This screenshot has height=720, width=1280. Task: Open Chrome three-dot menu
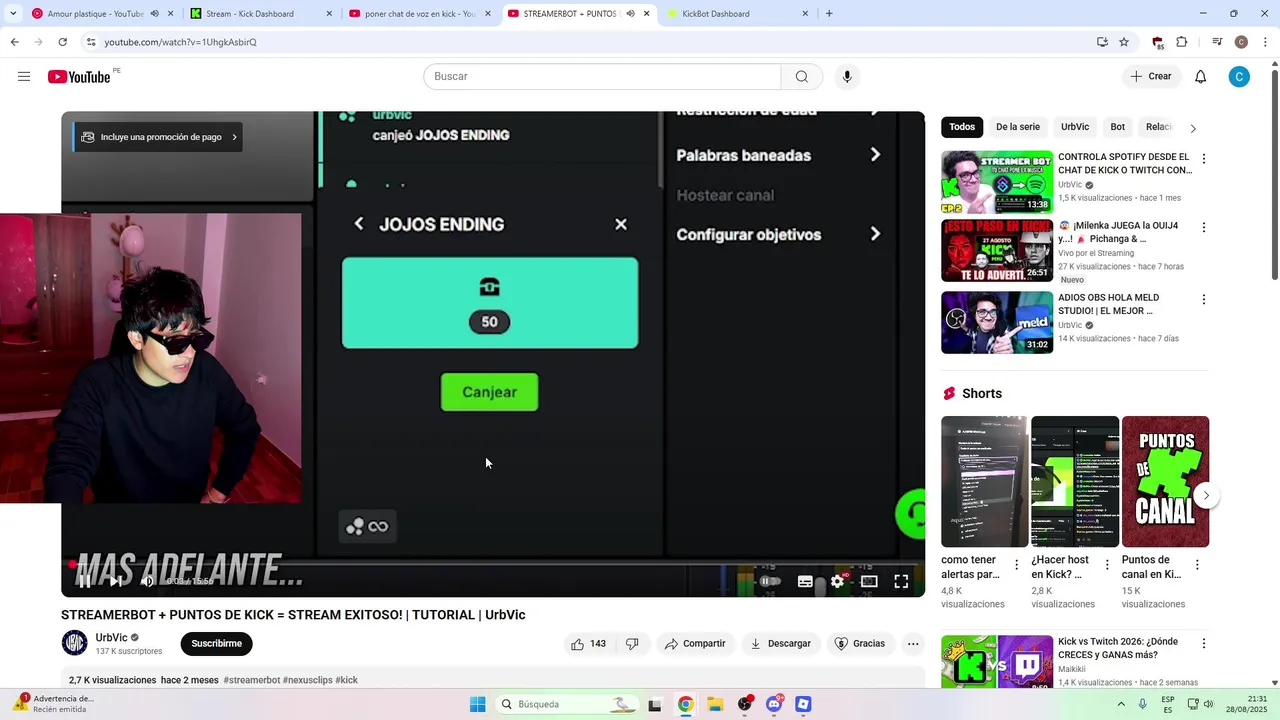[1264, 42]
